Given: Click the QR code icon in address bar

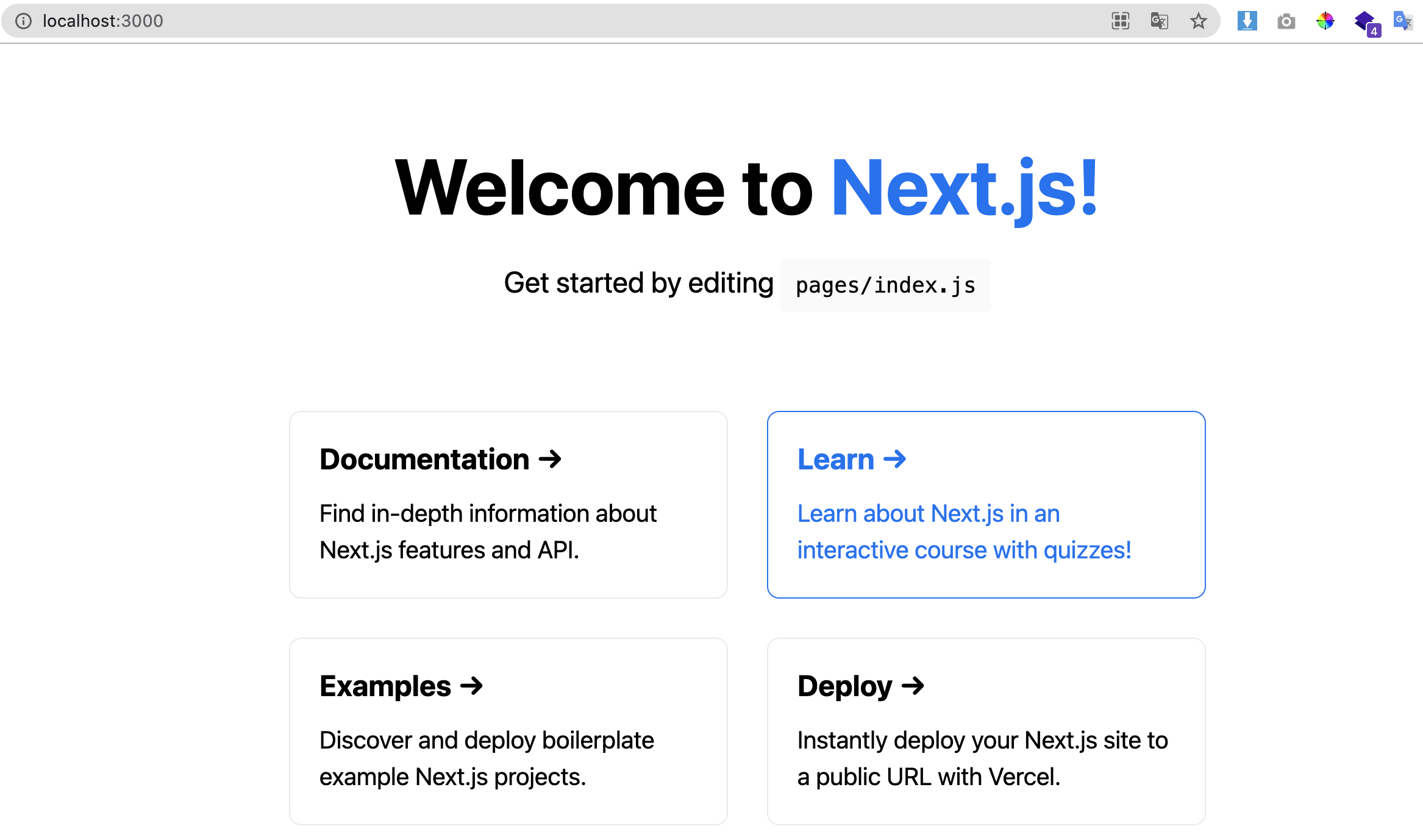Looking at the screenshot, I should click(1120, 21).
